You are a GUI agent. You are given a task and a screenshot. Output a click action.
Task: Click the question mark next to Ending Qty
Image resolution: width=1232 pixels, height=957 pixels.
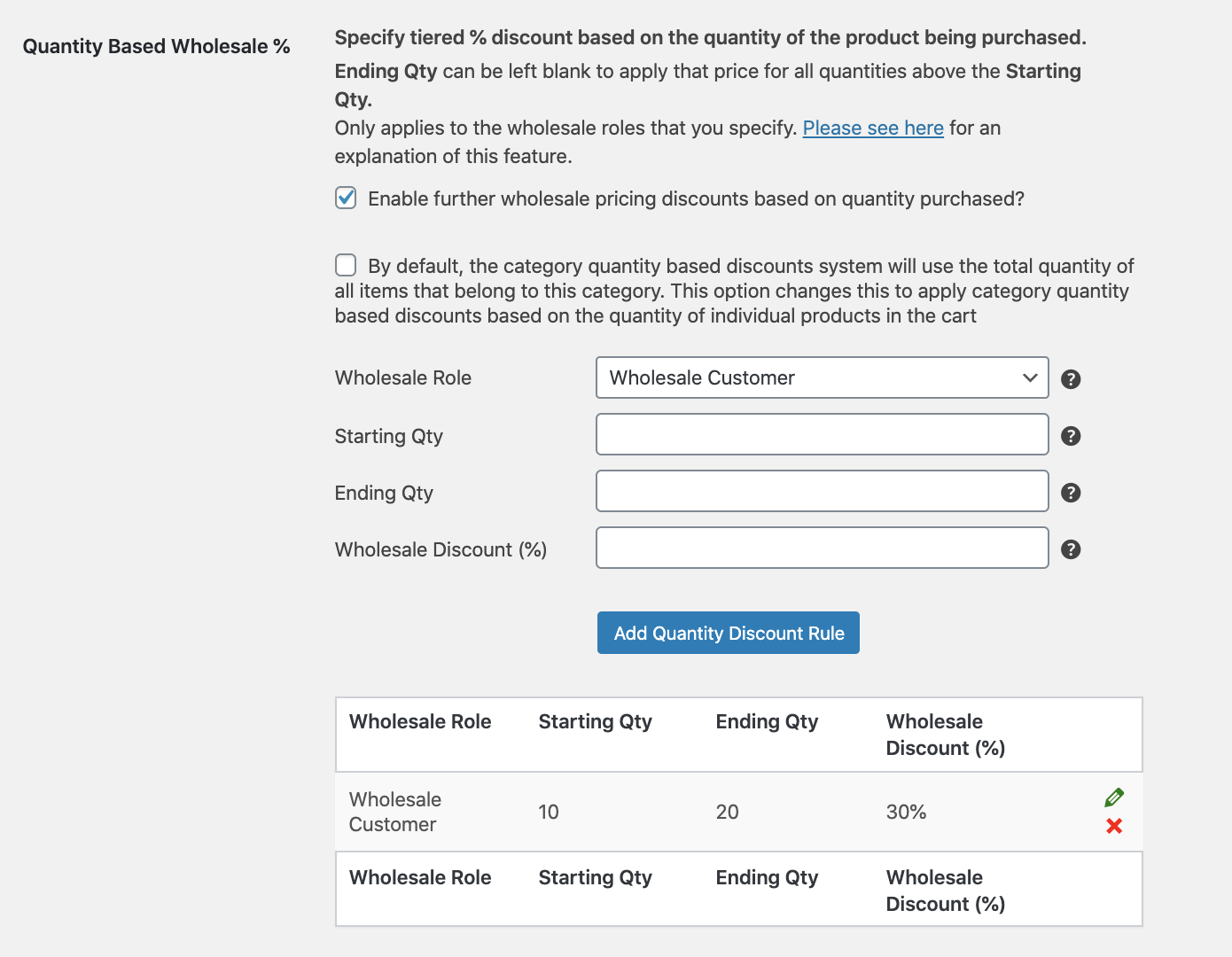[x=1071, y=493]
